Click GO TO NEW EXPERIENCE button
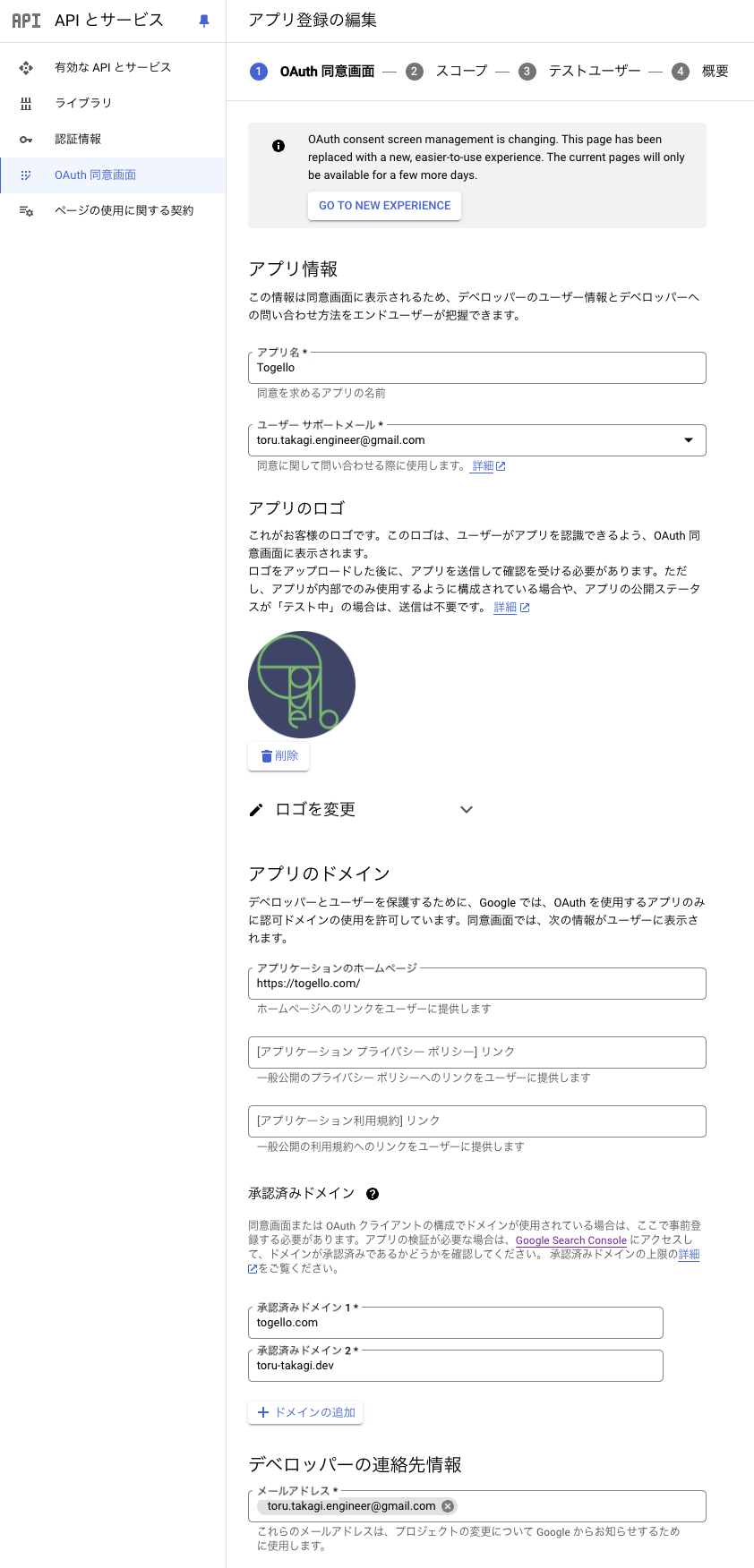Image resolution: width=754 pixels, height=1568 pixels. coord(385,206)
